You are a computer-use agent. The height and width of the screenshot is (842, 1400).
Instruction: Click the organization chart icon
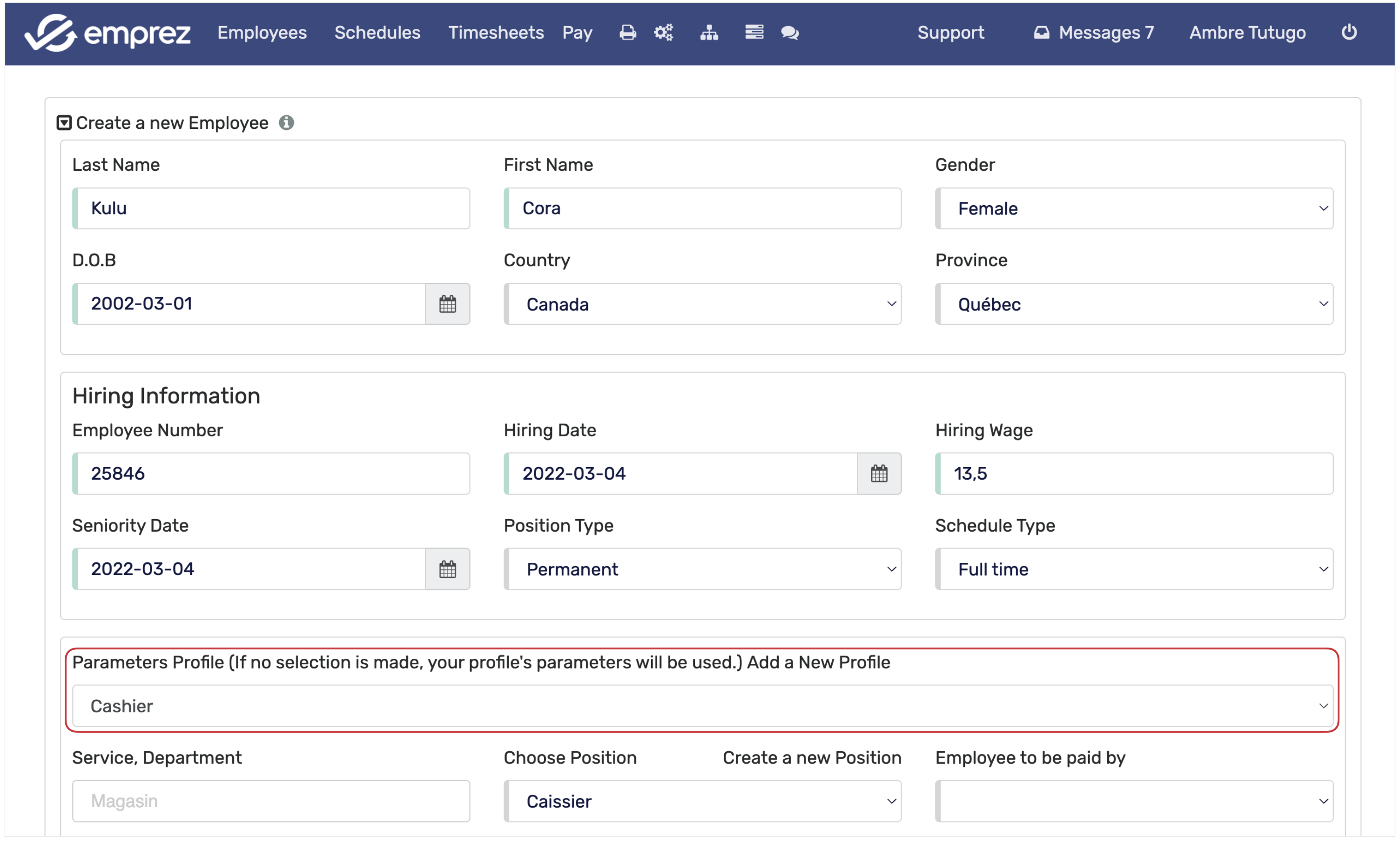[709, 33]
